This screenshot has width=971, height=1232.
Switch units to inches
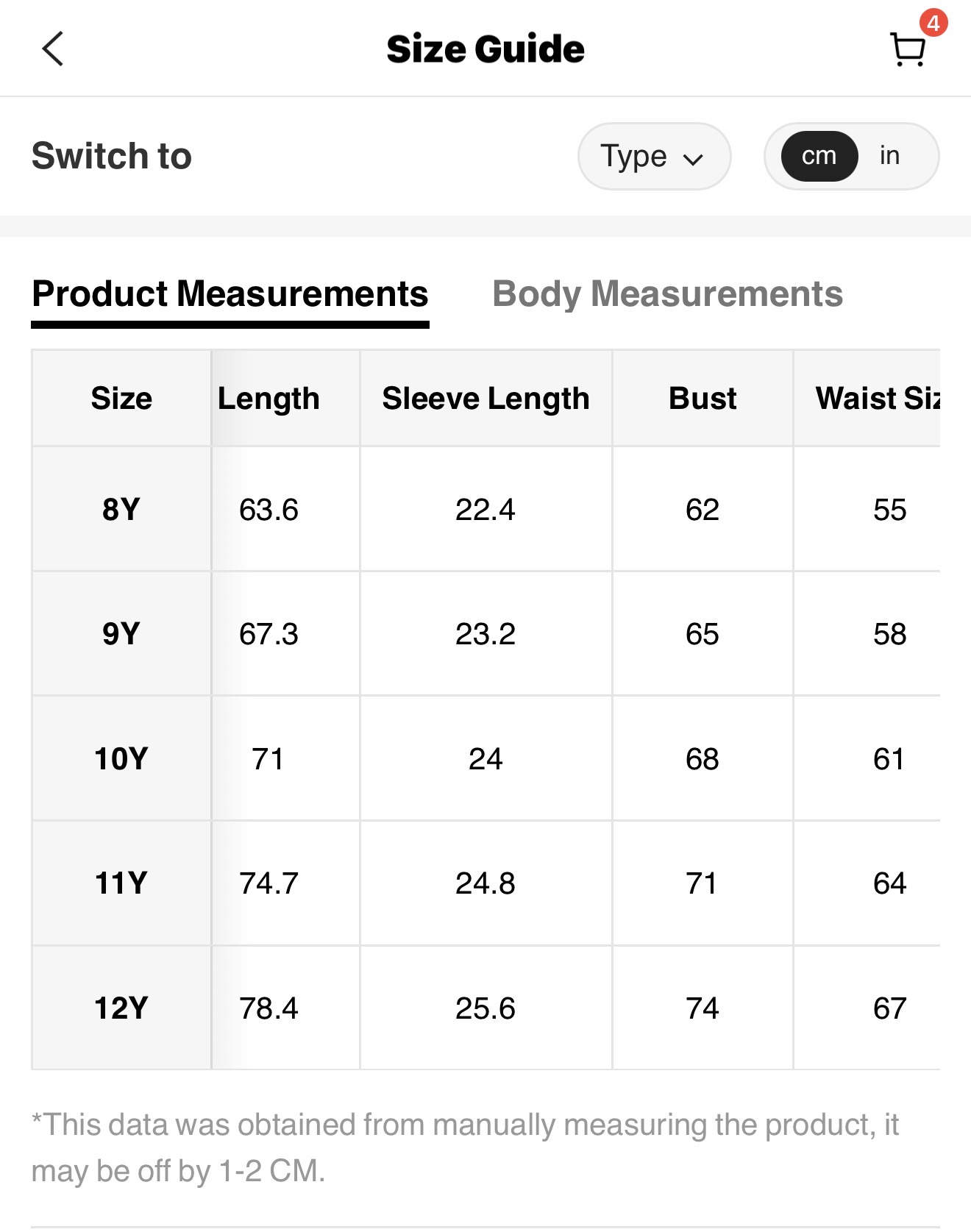click(889, 156)
